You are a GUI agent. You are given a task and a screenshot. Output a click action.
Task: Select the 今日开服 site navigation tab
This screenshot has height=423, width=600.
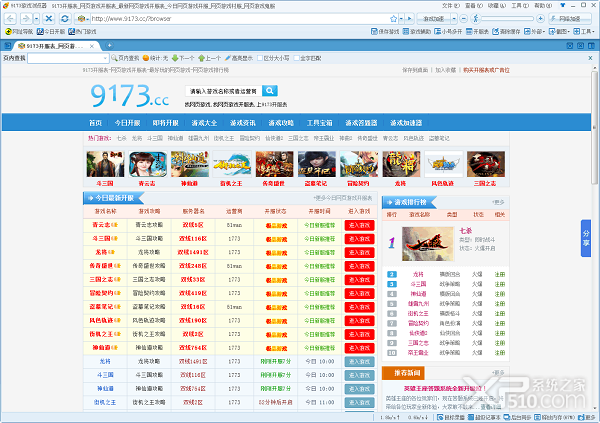tap(127, 123)
